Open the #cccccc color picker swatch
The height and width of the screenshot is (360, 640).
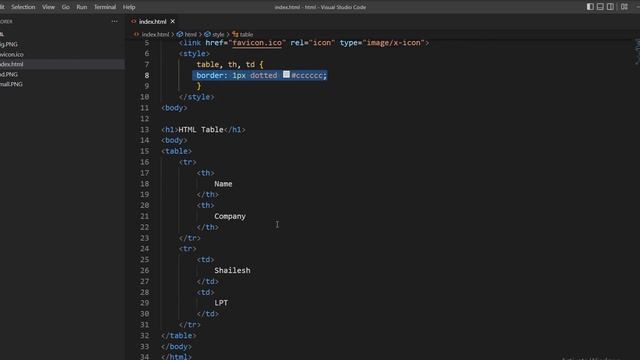286,74
